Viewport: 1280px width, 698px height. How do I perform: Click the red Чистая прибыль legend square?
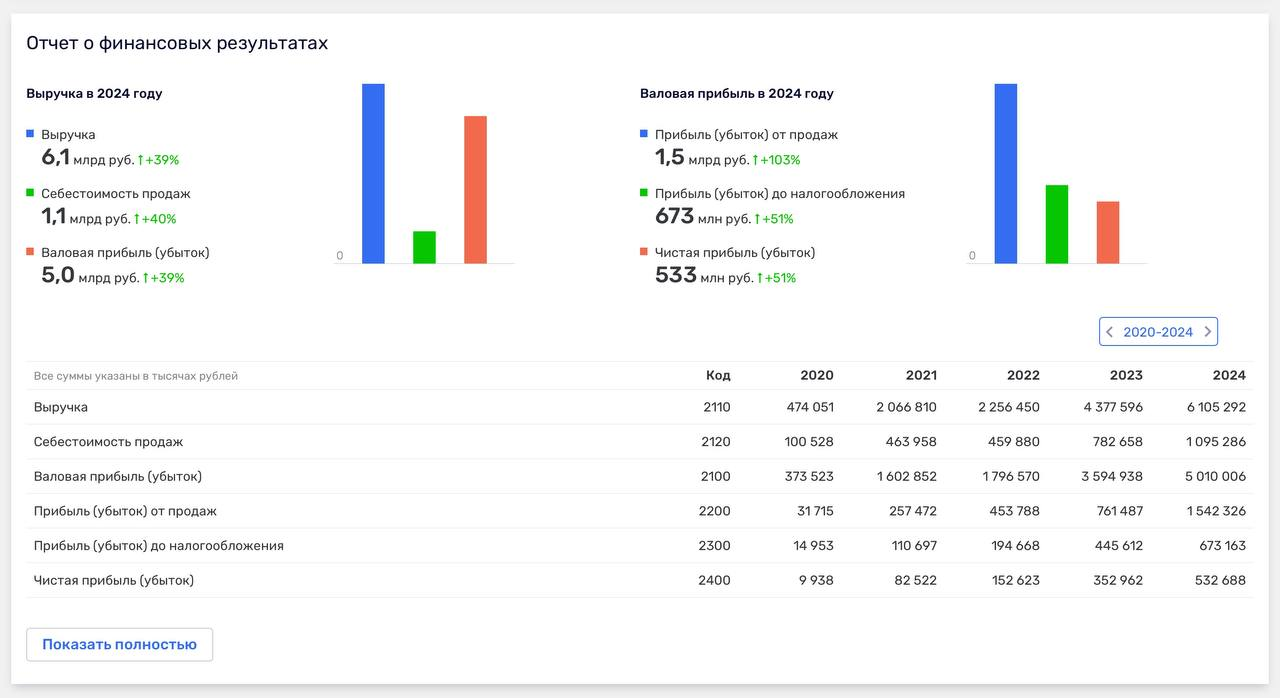(x=644, y=252)
